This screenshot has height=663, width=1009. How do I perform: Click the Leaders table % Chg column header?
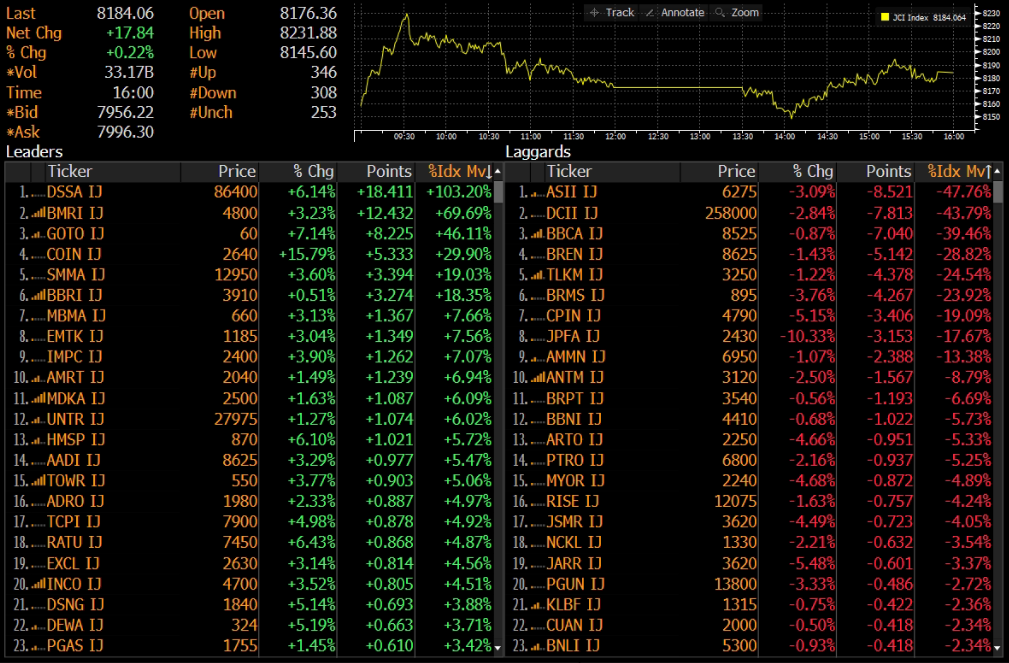pos(311,172)
